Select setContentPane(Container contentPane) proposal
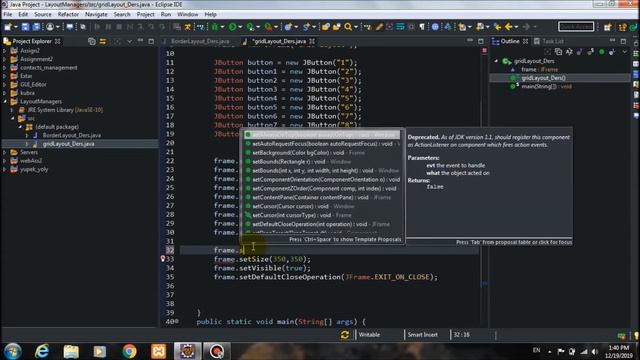Screen dimensions: 640x360 (x=322, y=197)
